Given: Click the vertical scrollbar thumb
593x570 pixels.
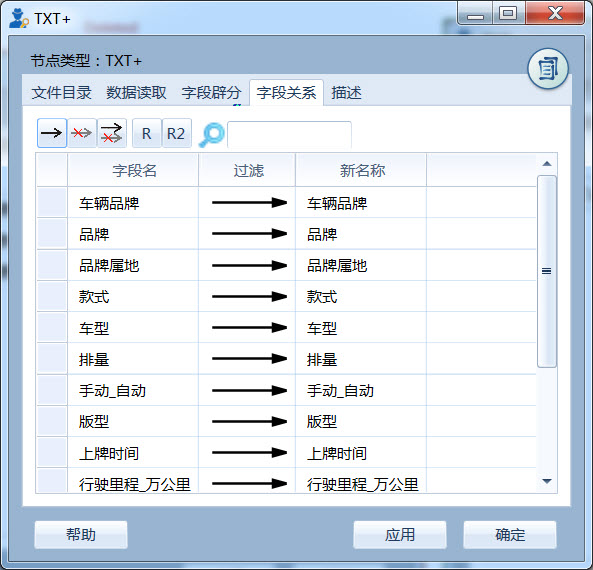Looking at the screenshot, I should [x=546, y=271].
